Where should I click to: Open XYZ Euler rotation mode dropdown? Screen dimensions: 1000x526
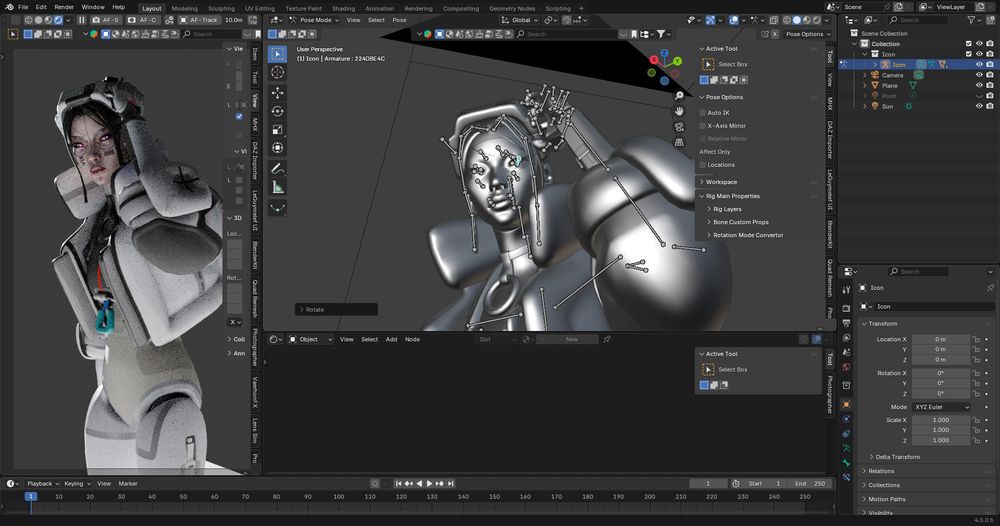(x=941, y=407)
